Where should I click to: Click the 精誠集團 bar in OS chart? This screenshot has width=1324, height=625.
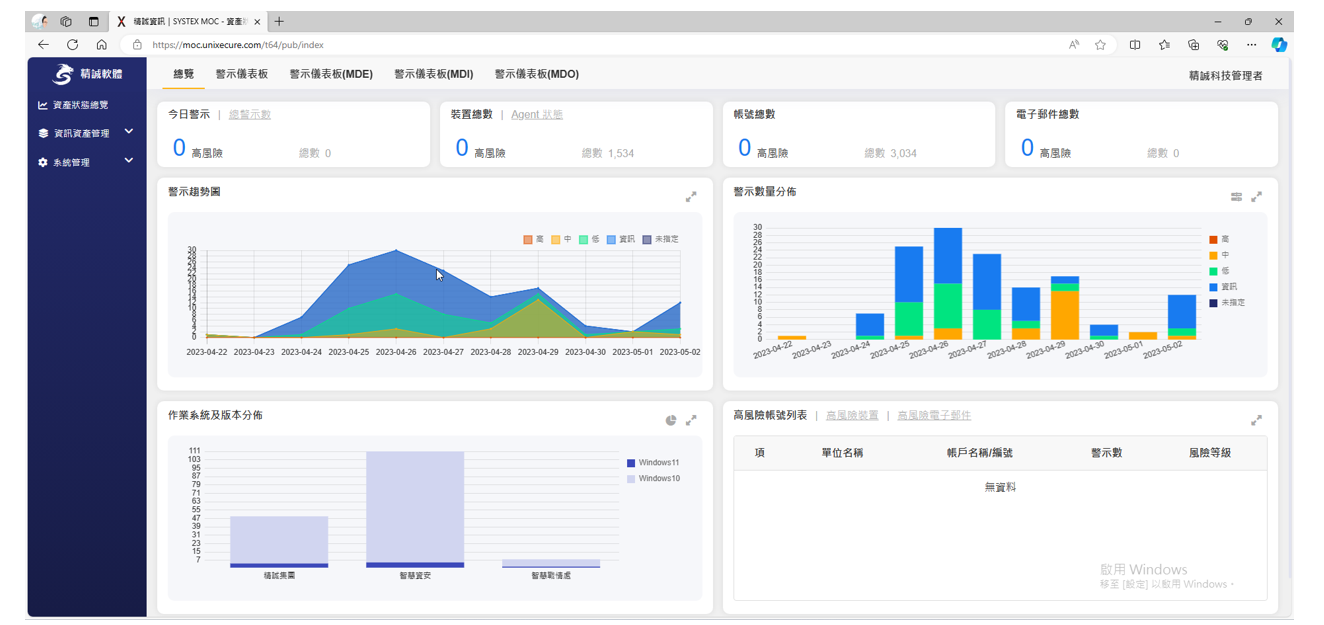pyautogui.click(x=279, y=542)
